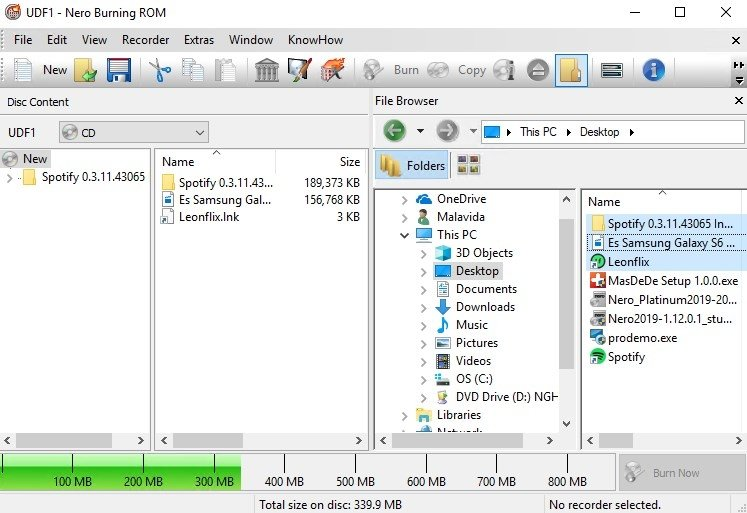Select the New disc root node
The width and height of the screenshot is (747, 513).
pos(25,159)
